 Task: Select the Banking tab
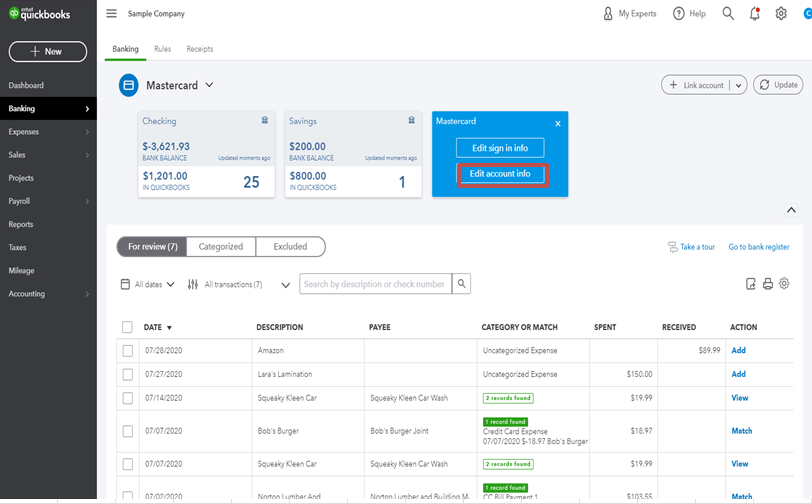(x=125, y=49)
